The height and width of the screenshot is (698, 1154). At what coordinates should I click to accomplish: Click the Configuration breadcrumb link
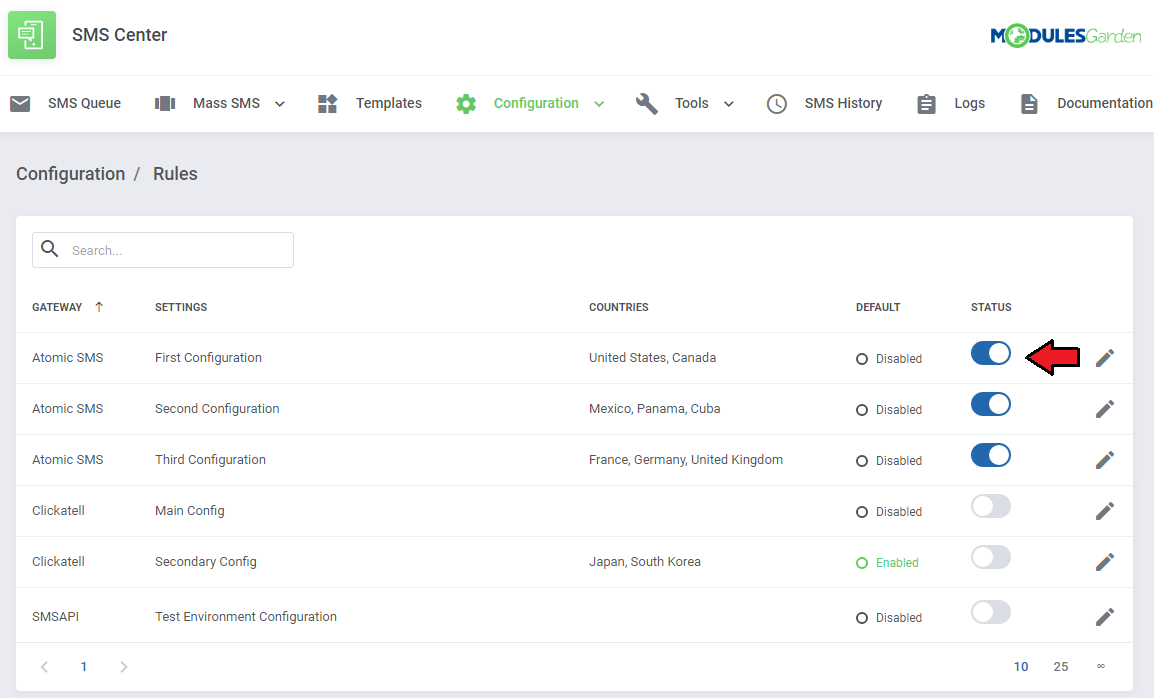[x=71, y=174]
